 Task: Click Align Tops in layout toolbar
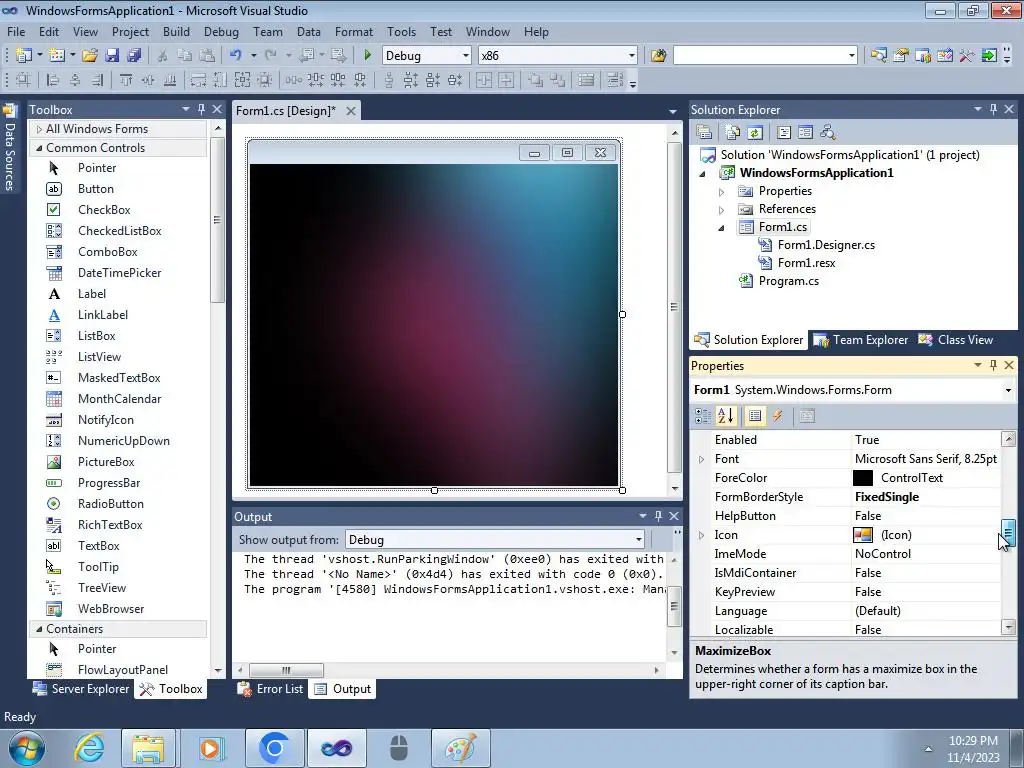point(126,80)
